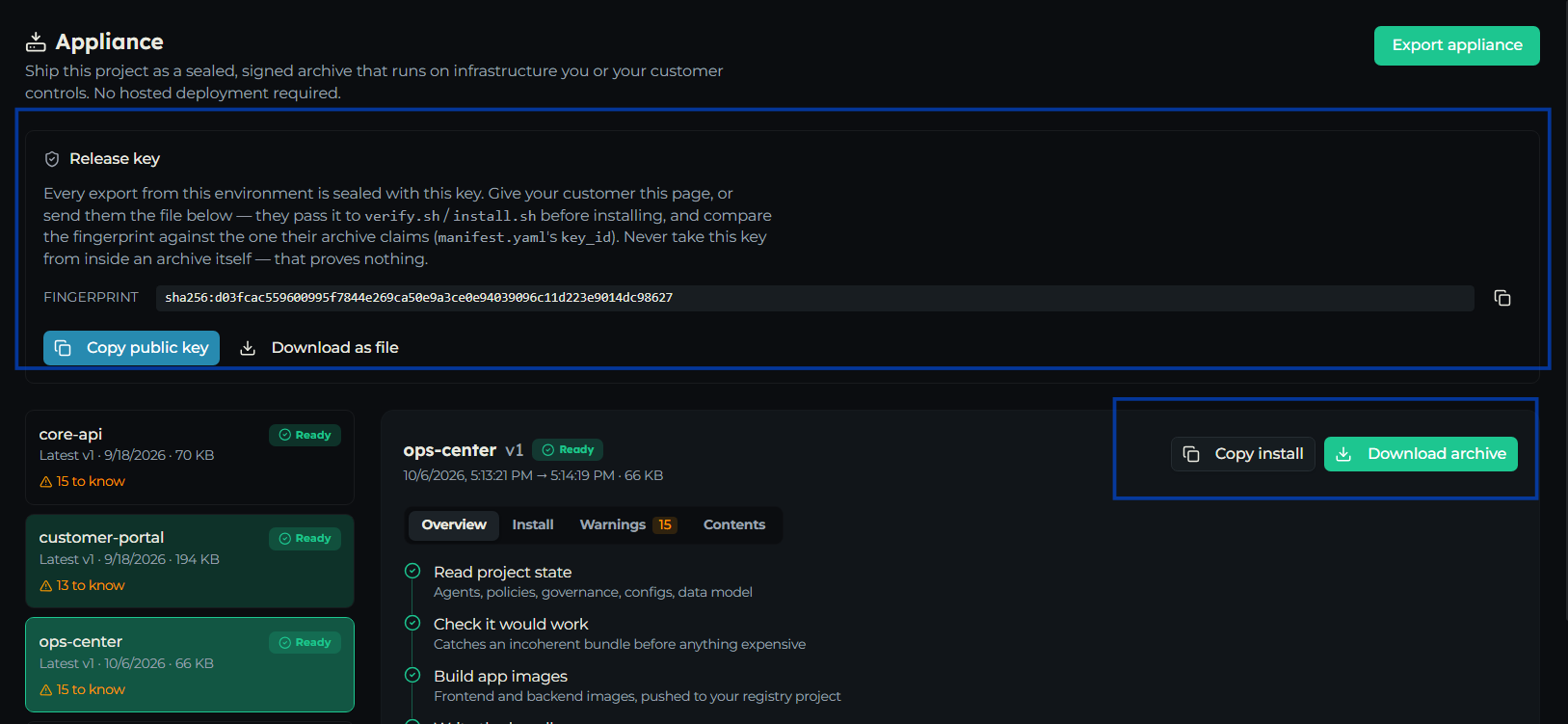1568x724 pixels.
Task: Switch to the Install tab
Action: [x=533, y=524]
